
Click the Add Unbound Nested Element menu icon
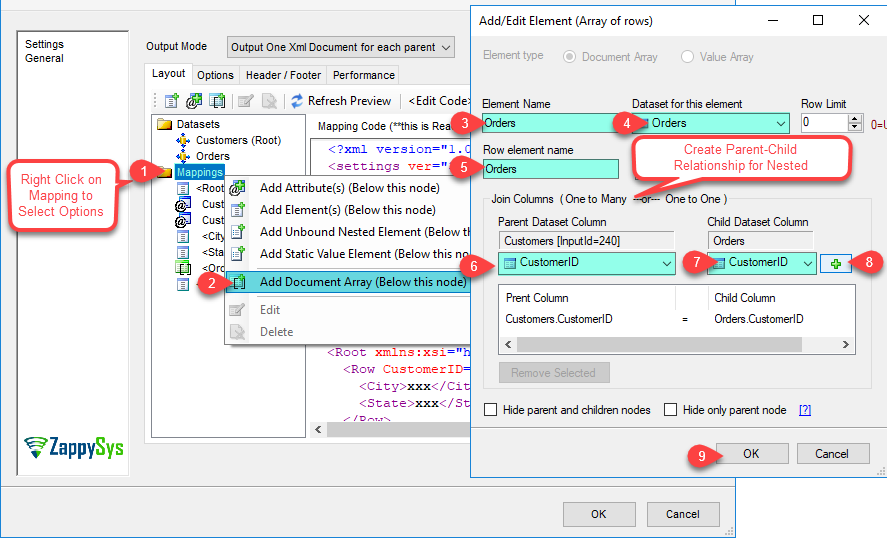[x=238, y=232]
